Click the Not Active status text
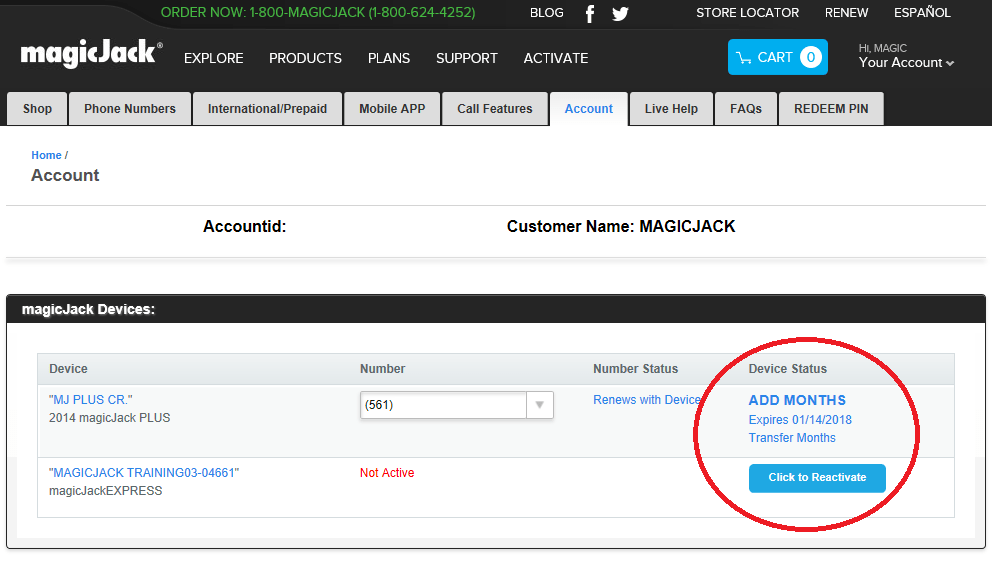 [387, 473]
